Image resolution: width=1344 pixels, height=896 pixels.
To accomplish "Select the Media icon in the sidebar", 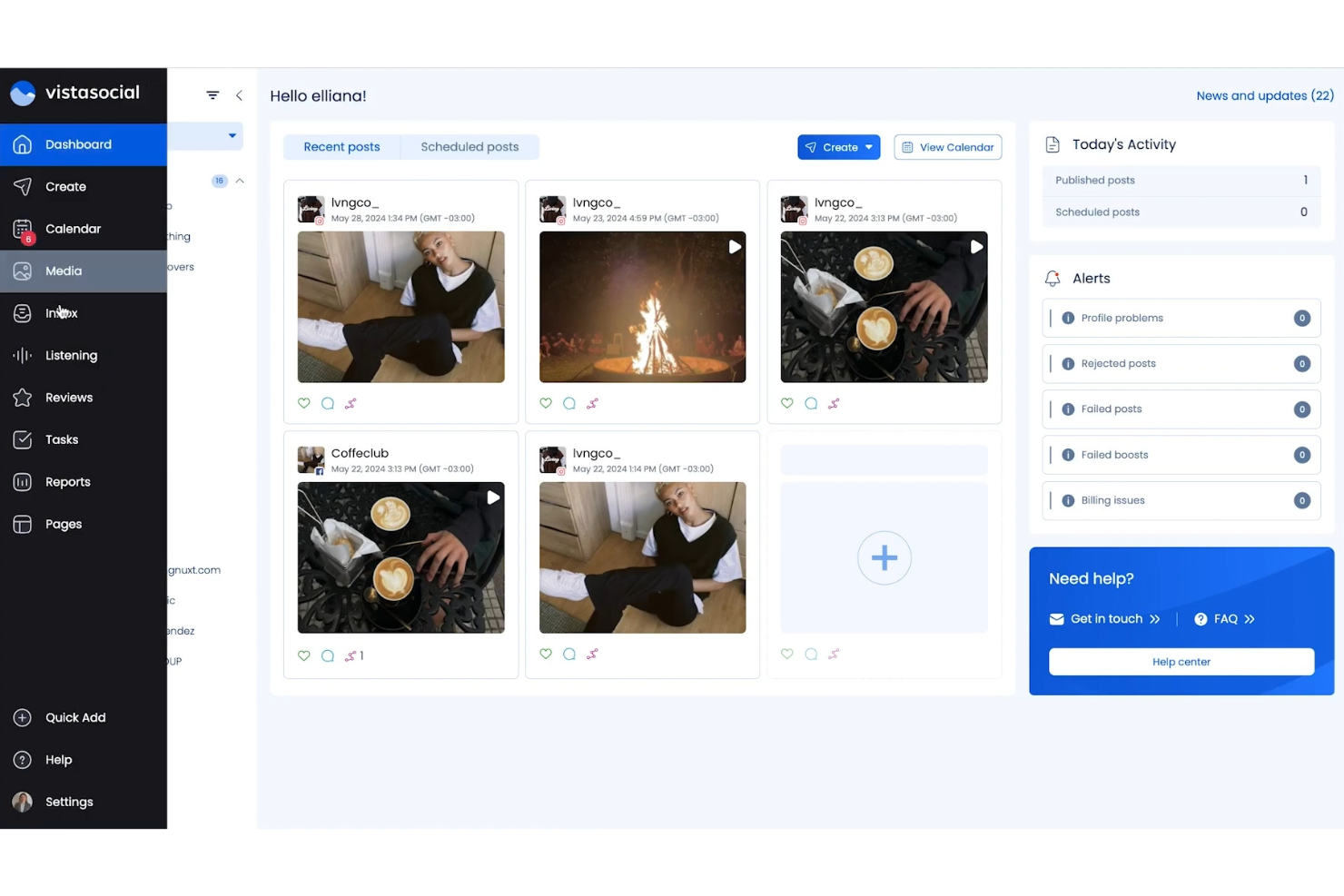I will pos(22,271).
